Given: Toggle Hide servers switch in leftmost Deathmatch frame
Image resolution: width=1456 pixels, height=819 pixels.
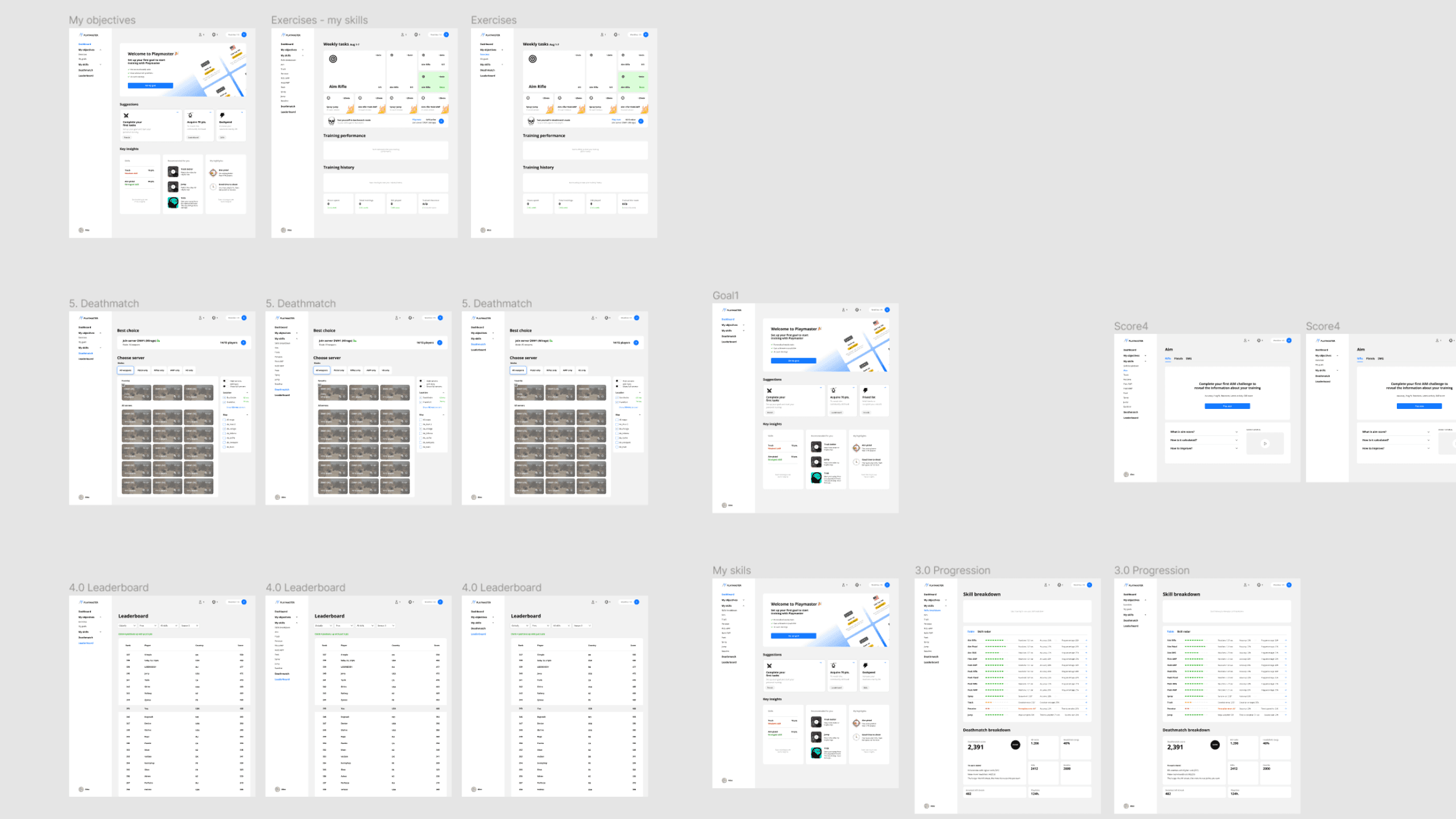Looking at the screenshot, I should [225, 381].
